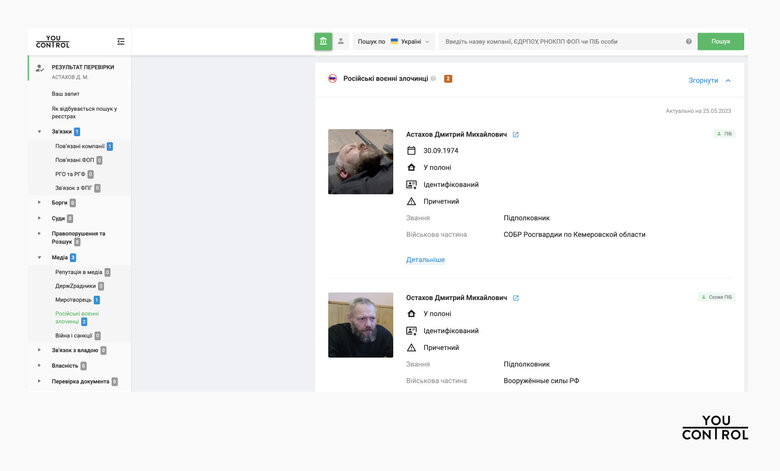Select the company search building icon

pyautogui.click(x=322, y=42)
